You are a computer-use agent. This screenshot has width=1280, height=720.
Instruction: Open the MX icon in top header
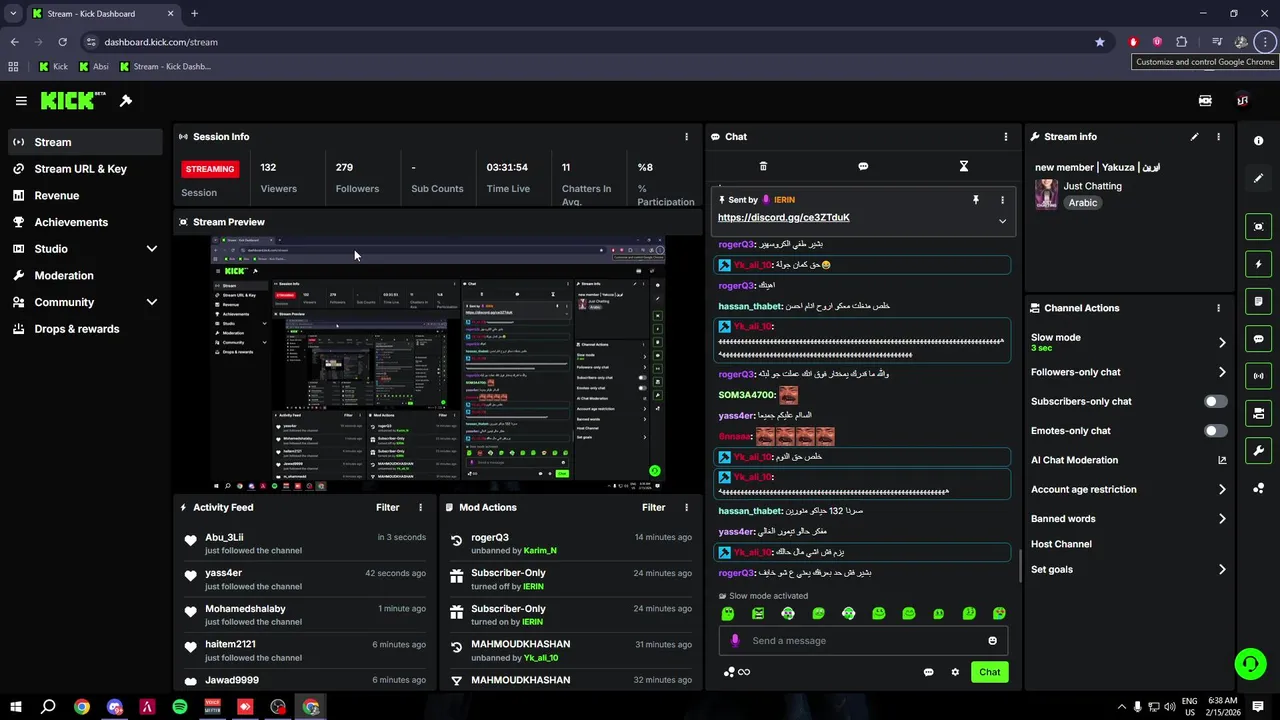coord(1205,100)
